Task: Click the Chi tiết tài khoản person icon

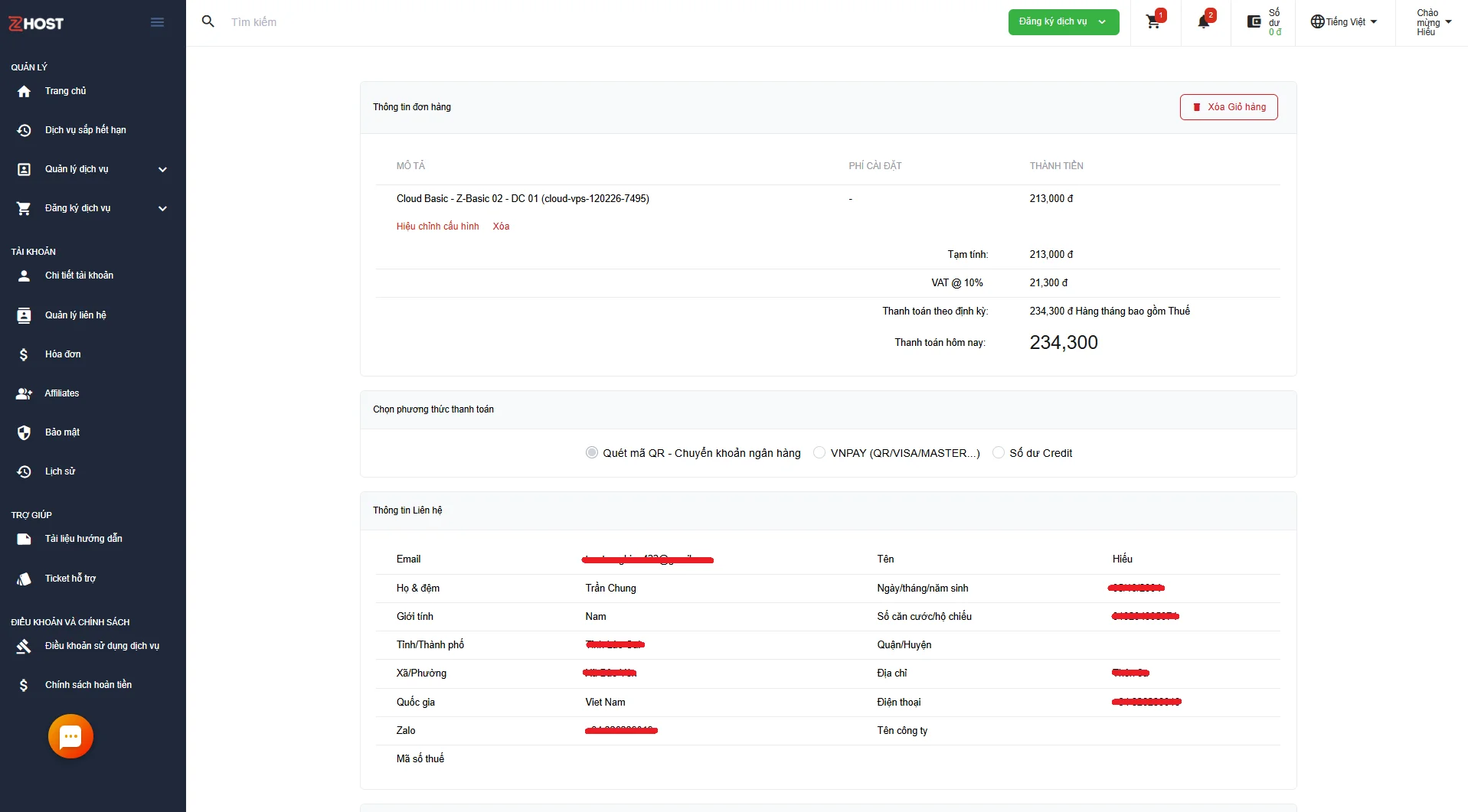Action: [24, 276]
